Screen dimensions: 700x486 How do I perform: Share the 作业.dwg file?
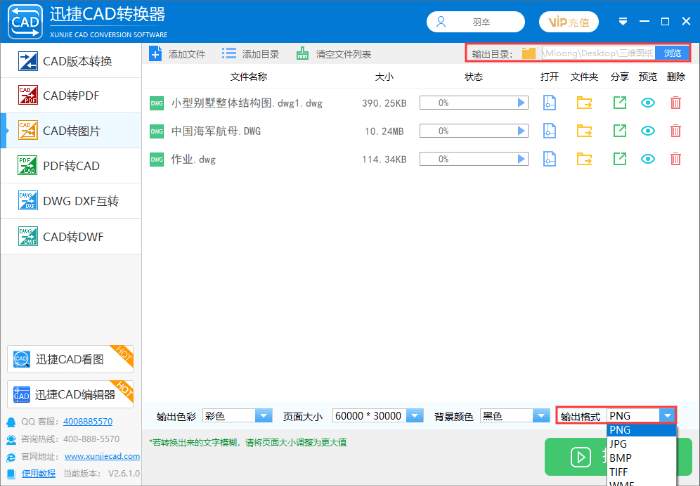coord(620,159)
